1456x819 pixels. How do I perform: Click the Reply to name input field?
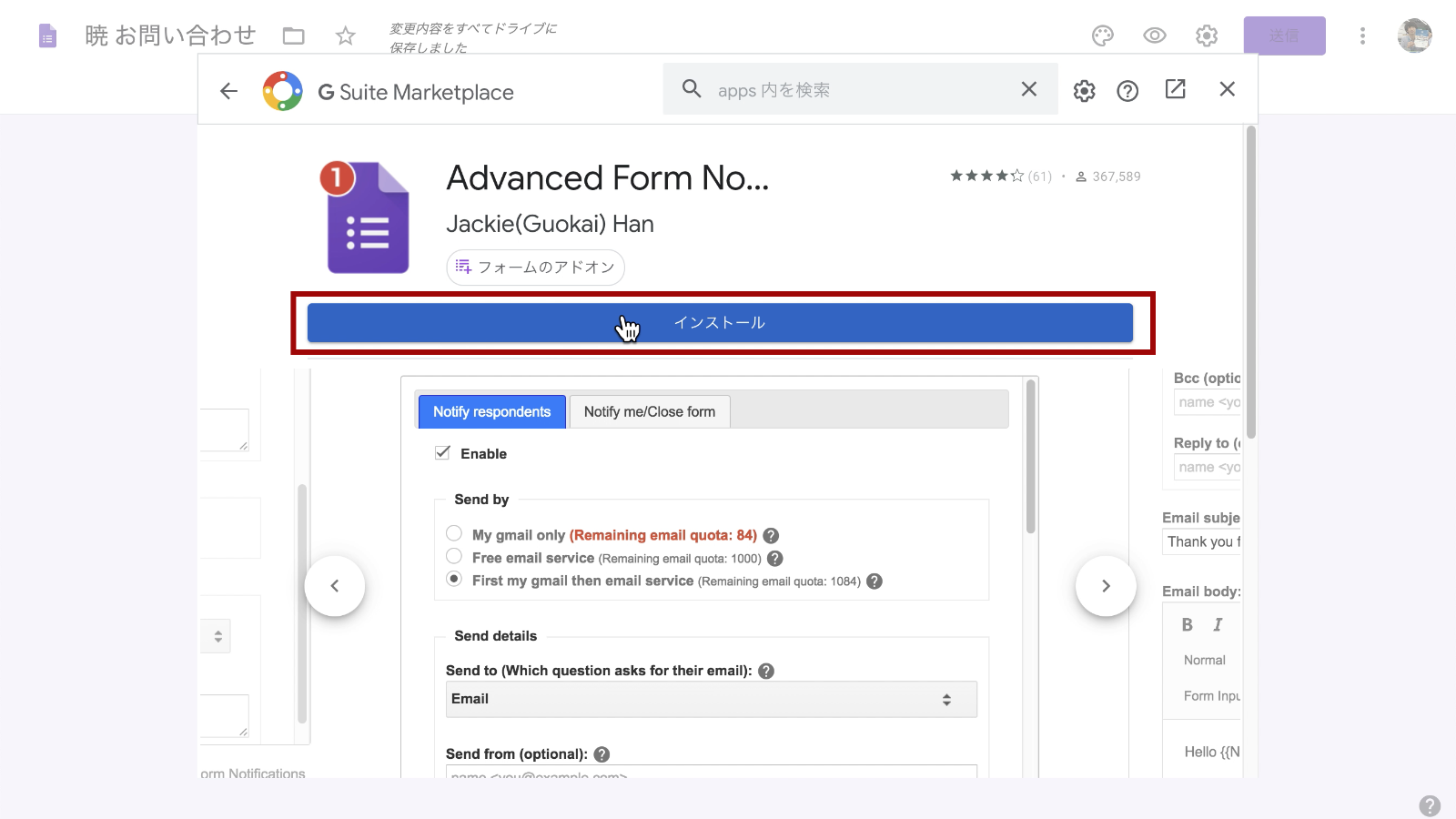click(x=1208, y=467)
